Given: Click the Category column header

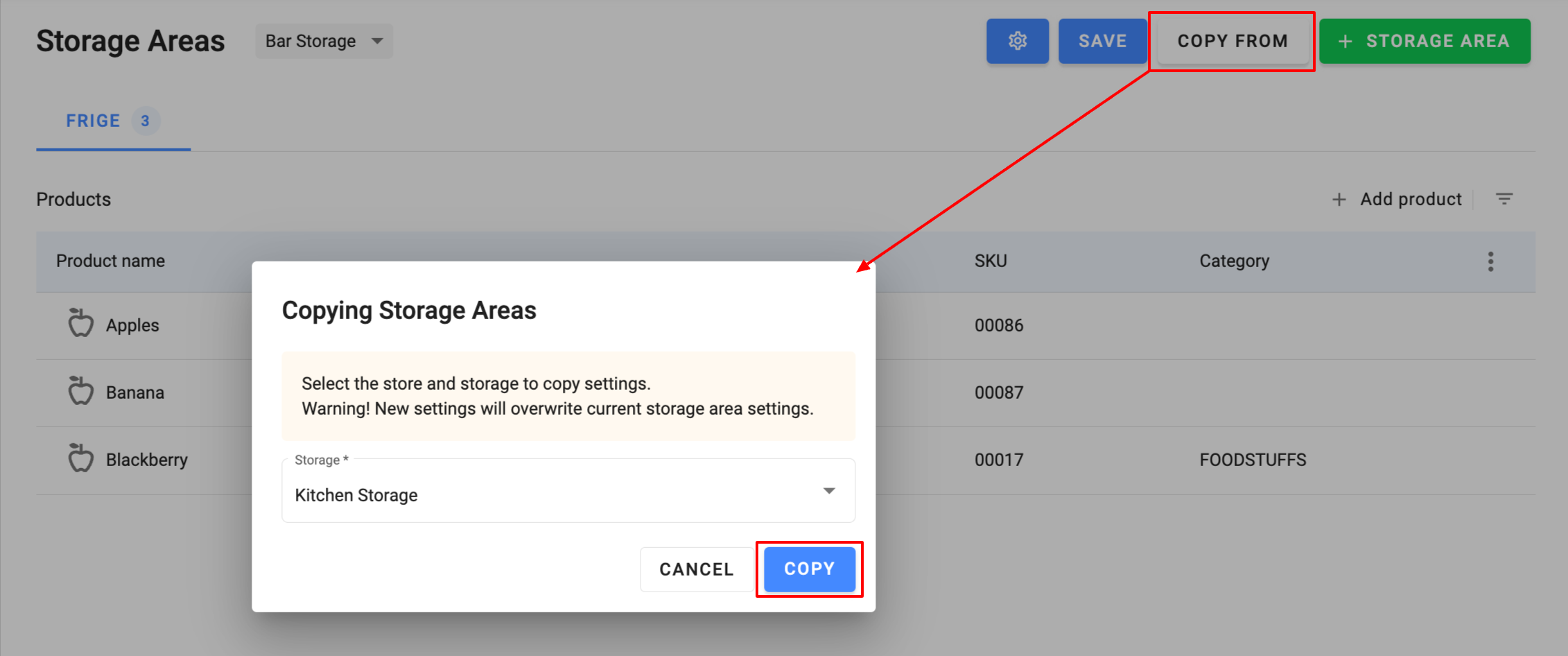Looking at the screenshot, I should 1234,261.
